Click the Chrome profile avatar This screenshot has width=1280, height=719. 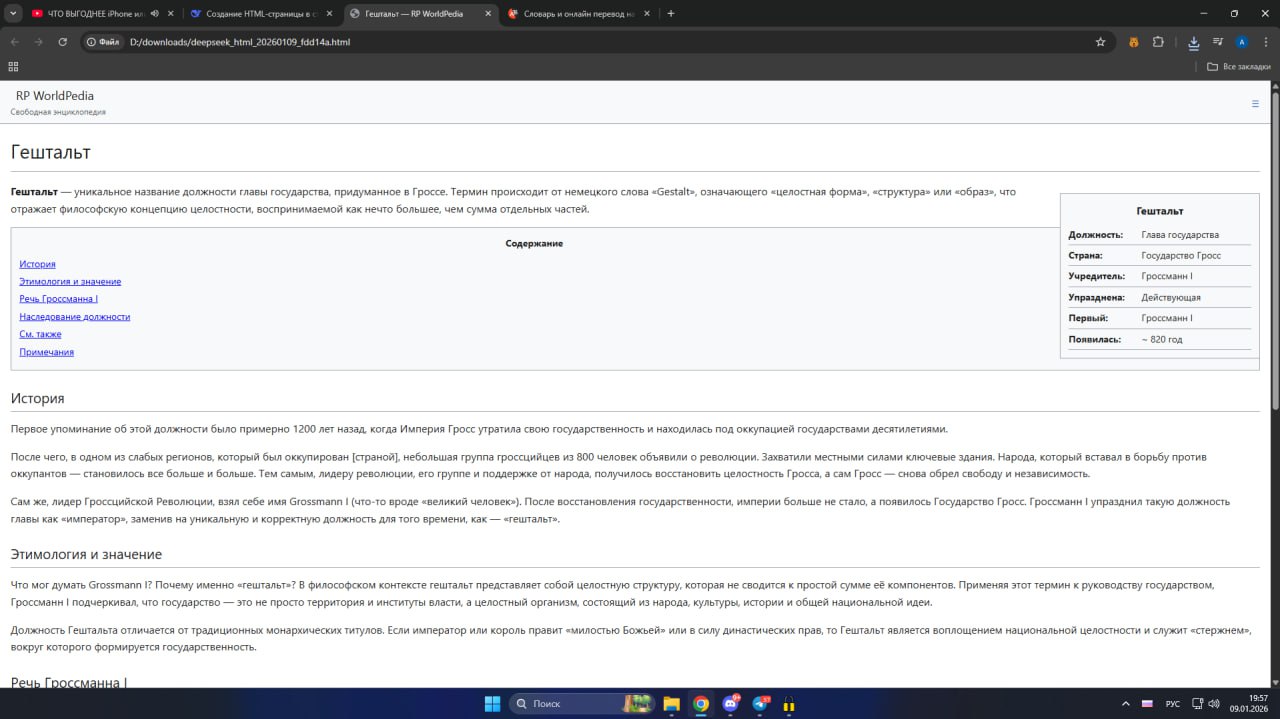pos(1242,42)
